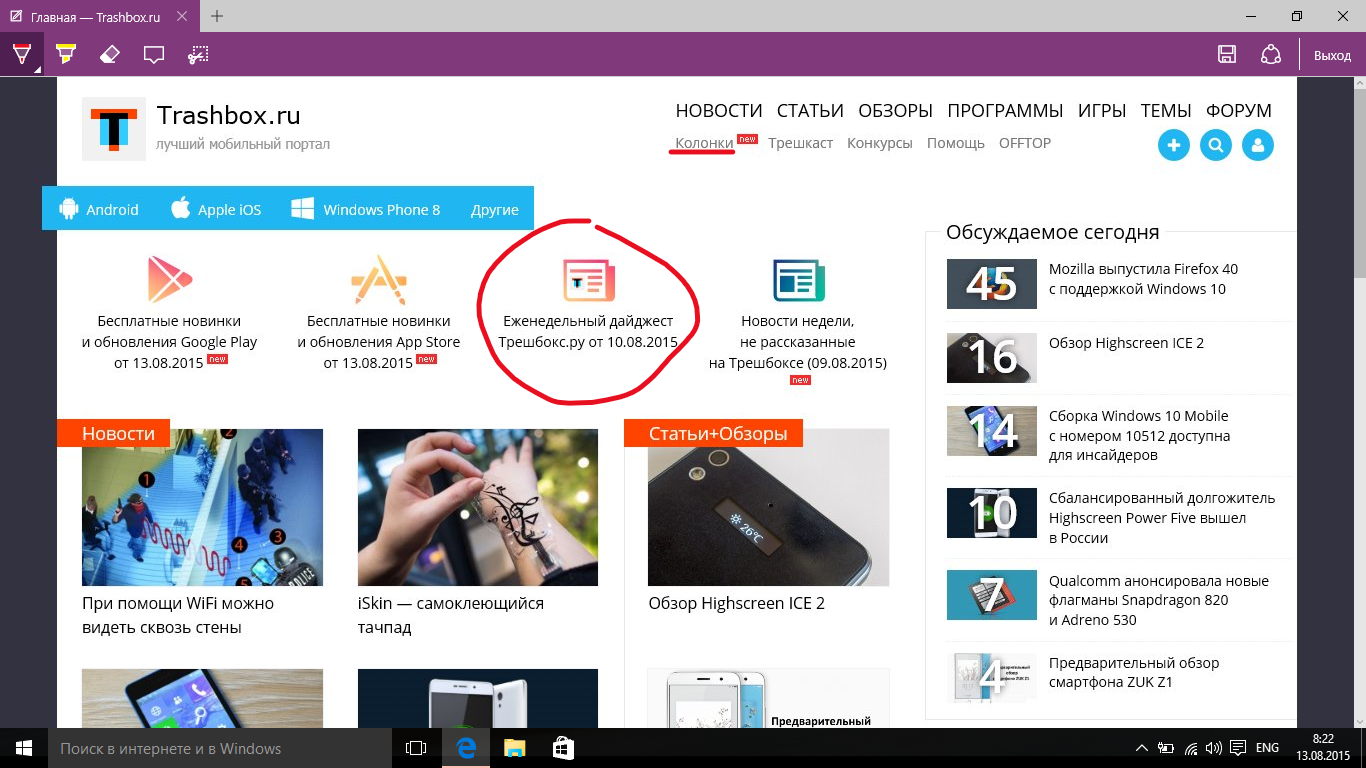Screen dimensions: 1366x768
Task: Go to Колонки section
Action: (x=704, y=143)
